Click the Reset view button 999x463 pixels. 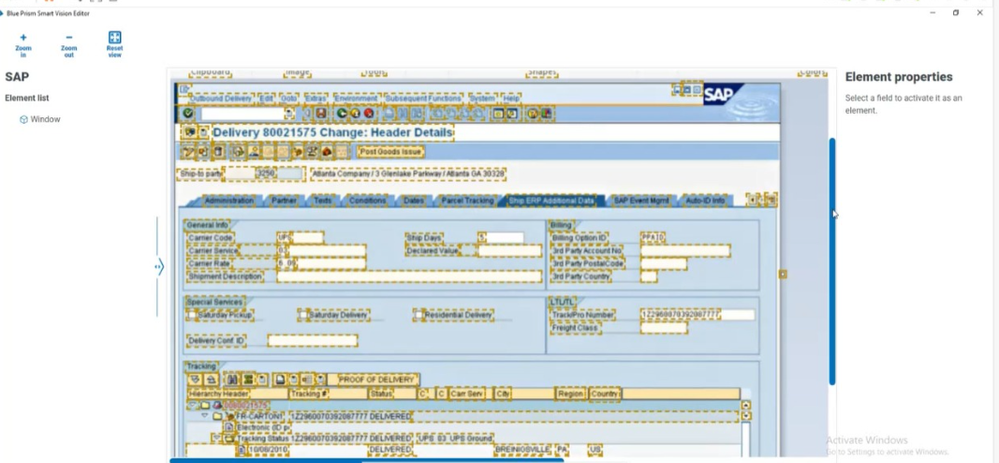click(x=115, y=45)
